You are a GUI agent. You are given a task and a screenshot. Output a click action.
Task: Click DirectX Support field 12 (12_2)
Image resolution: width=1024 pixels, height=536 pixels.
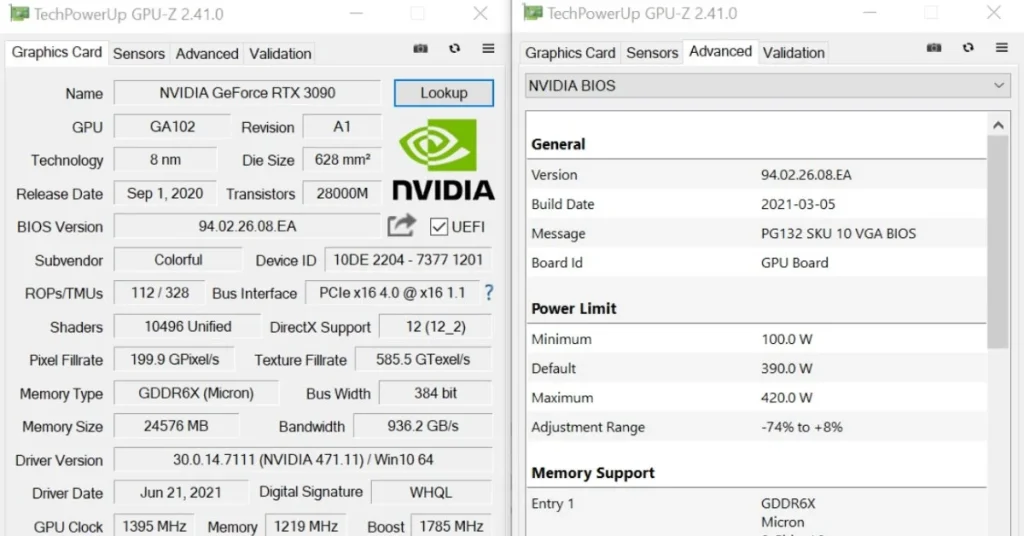(x=436, y=326)
